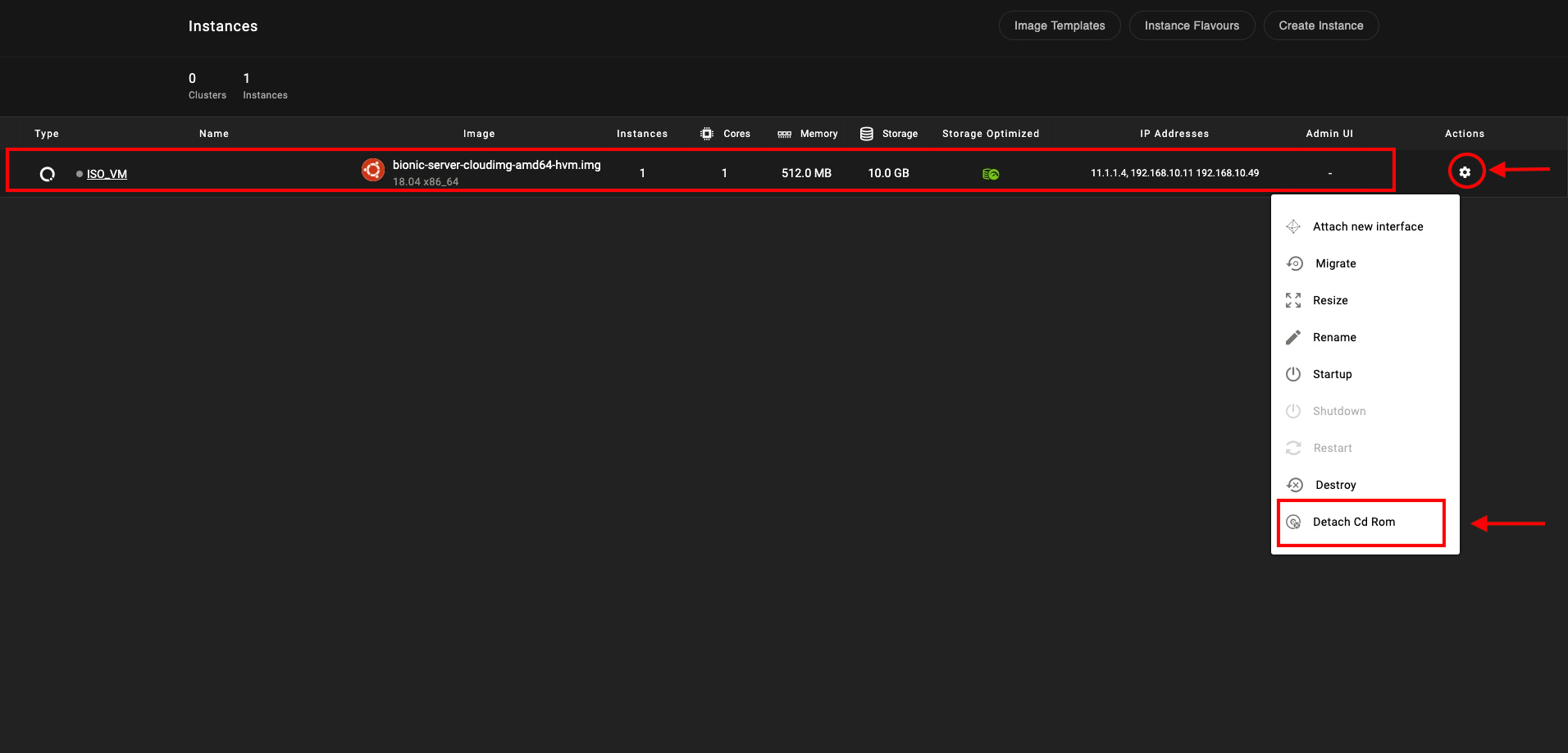Click the Instances column header

point(642,134)
